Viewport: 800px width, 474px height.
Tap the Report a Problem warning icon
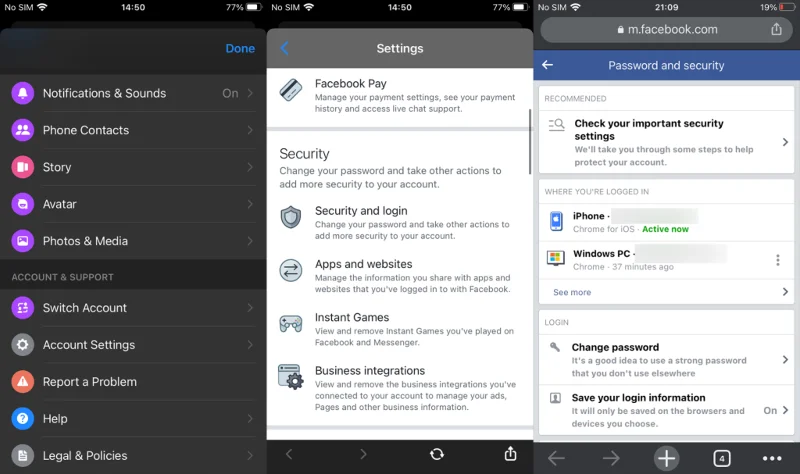pos(22,382)
